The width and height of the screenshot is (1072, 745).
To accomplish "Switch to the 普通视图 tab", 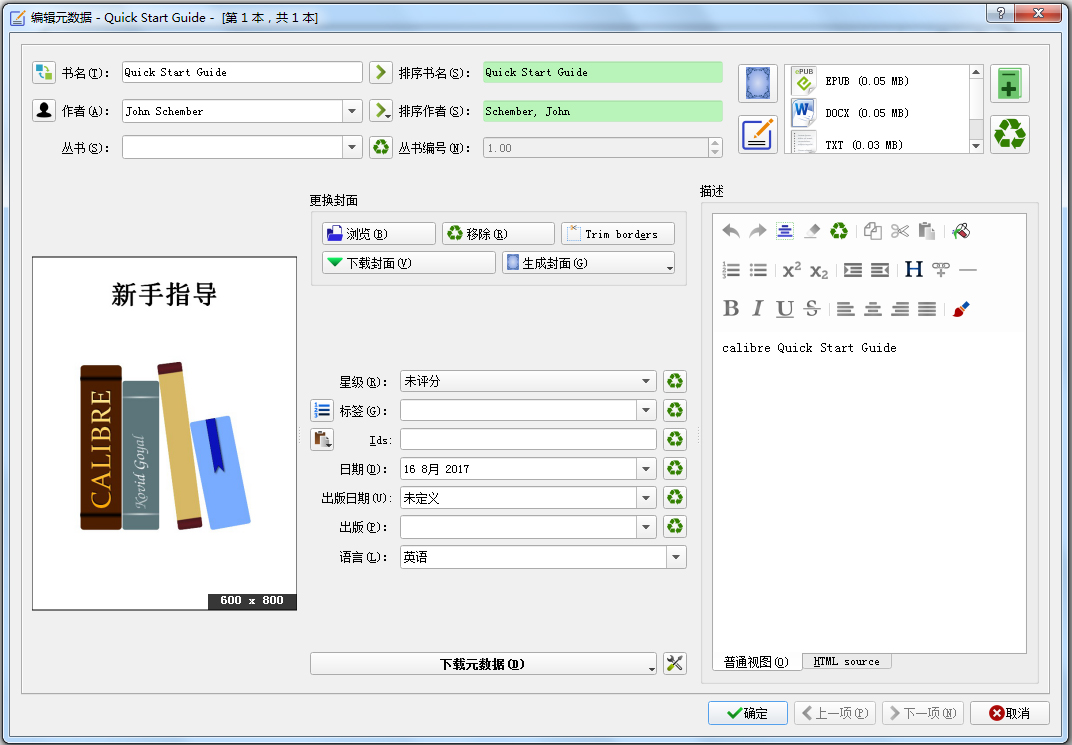I will point(756,662).
